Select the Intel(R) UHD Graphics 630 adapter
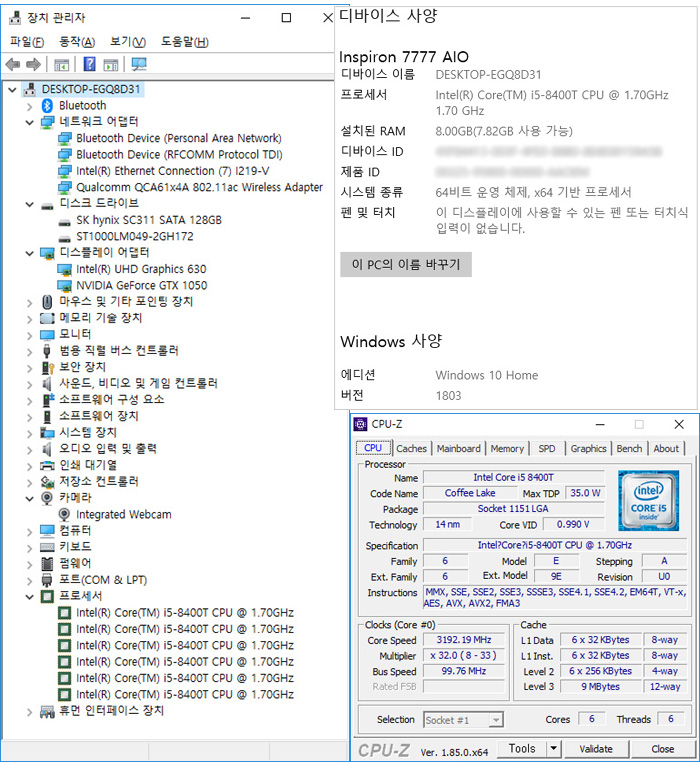700x764 pixels. [141, 269]
